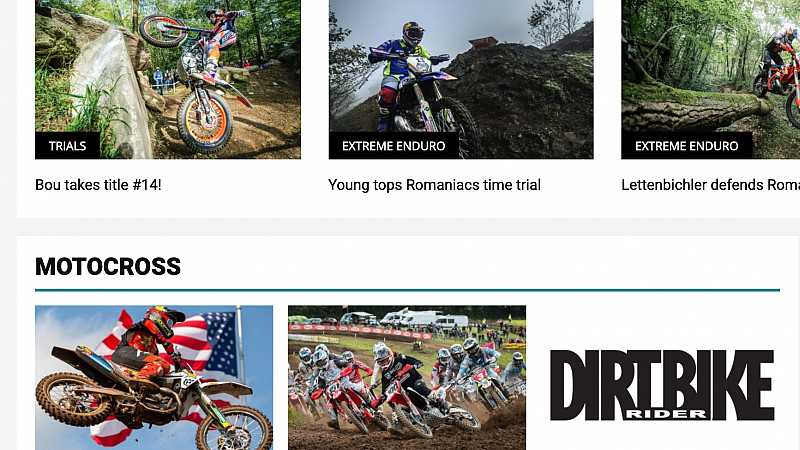
Task: Open Young tops Romaniacs time trial headline
Action: point(434,185)
